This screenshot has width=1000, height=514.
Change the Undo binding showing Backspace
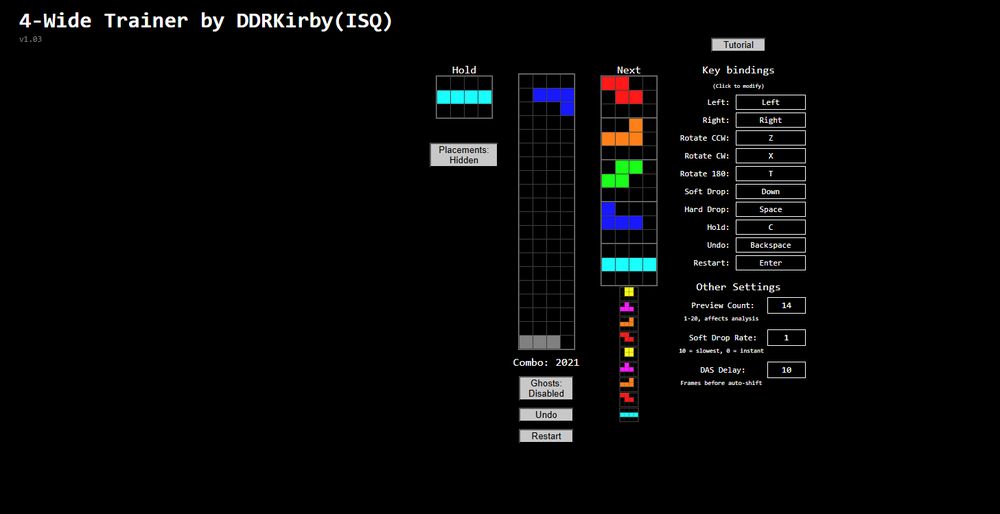(770, 245)
